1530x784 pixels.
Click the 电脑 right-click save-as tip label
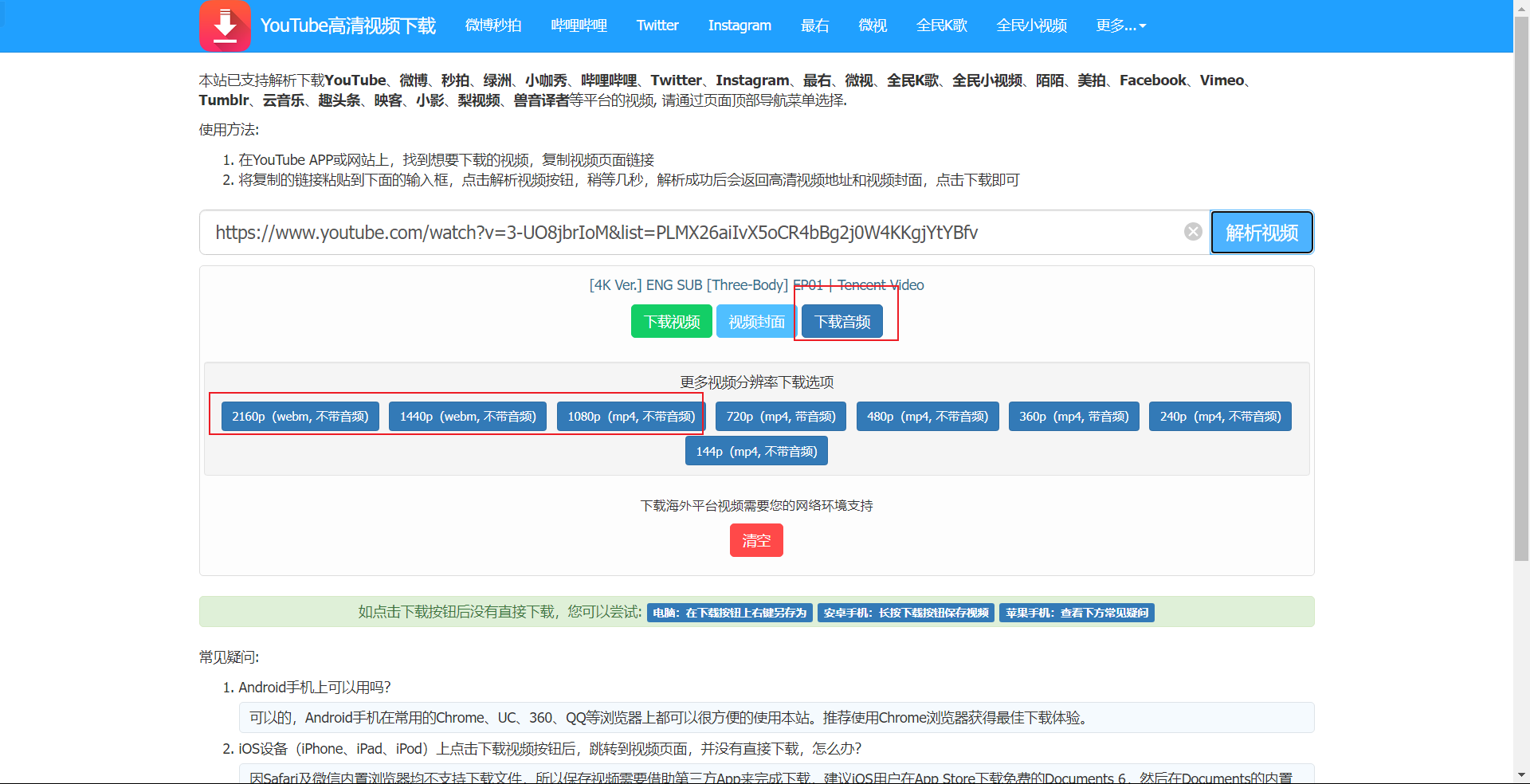(729, 613)
